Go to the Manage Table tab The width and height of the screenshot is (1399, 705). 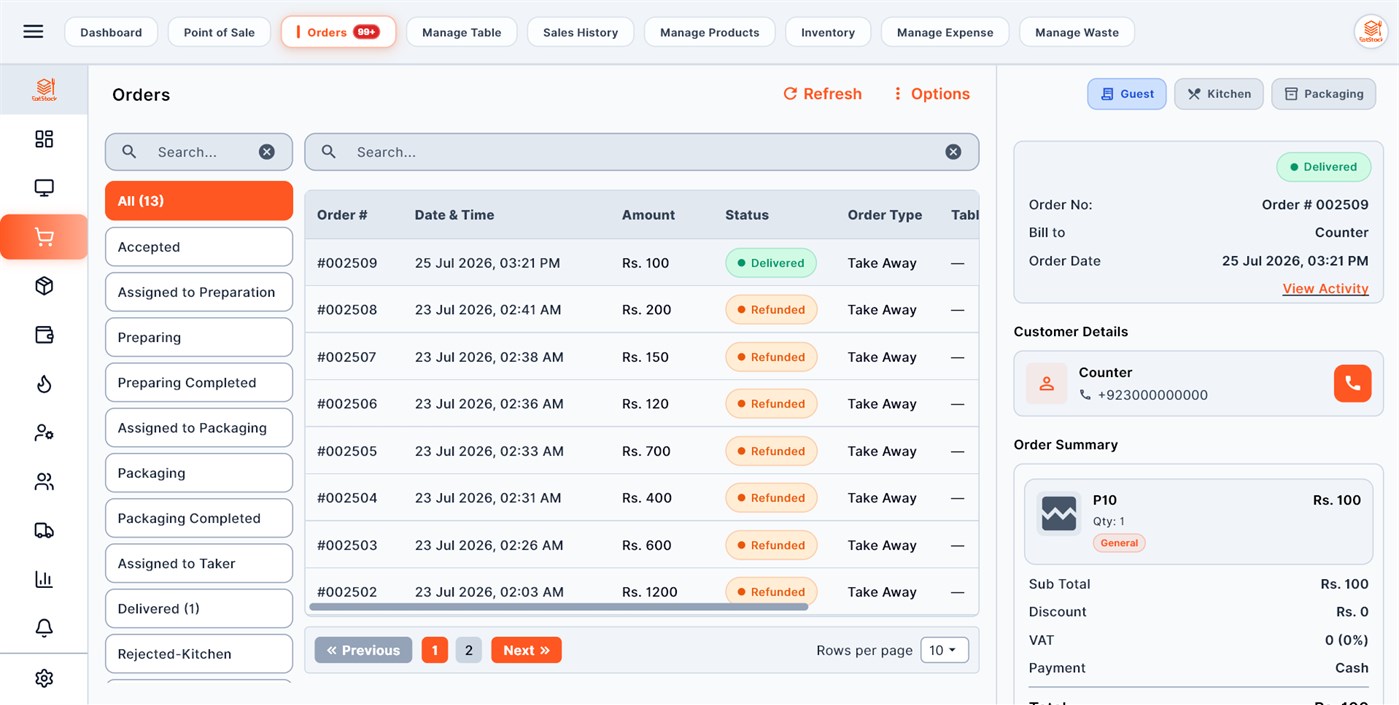point(461,32)
